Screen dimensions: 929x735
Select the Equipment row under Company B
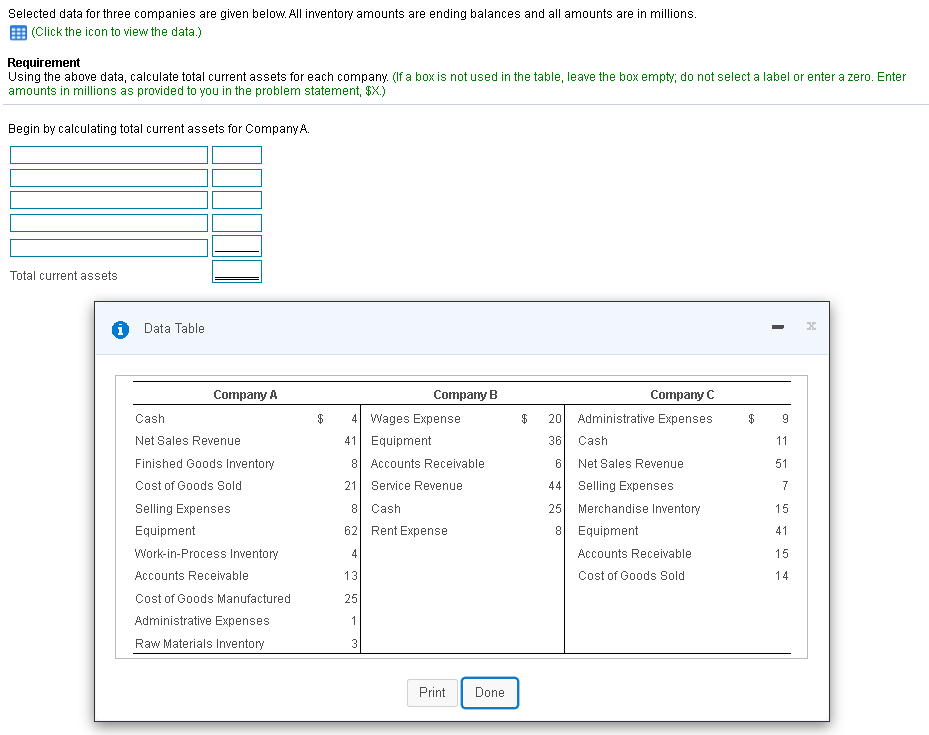pos(400,440)
